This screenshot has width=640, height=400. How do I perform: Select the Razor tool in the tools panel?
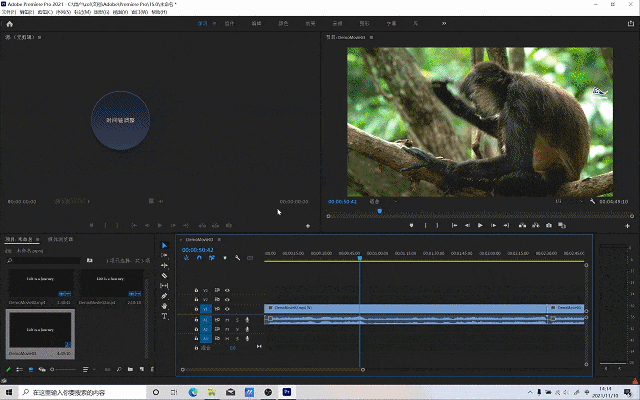pos(165,275)
